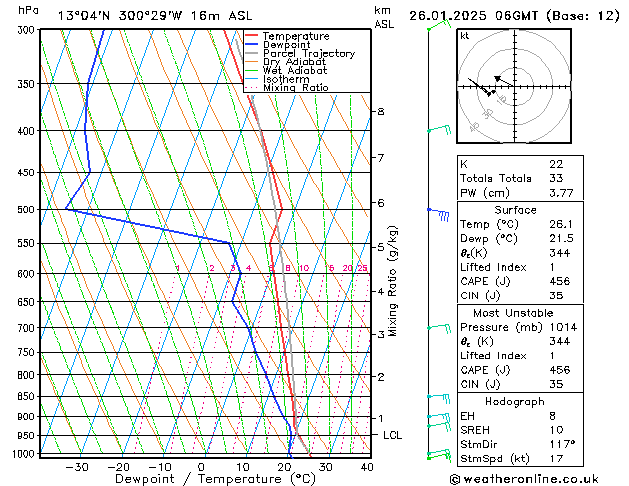This screenshot has width=629, height=486.
Task: Click the SREH value 10
Action: [556, 430]
